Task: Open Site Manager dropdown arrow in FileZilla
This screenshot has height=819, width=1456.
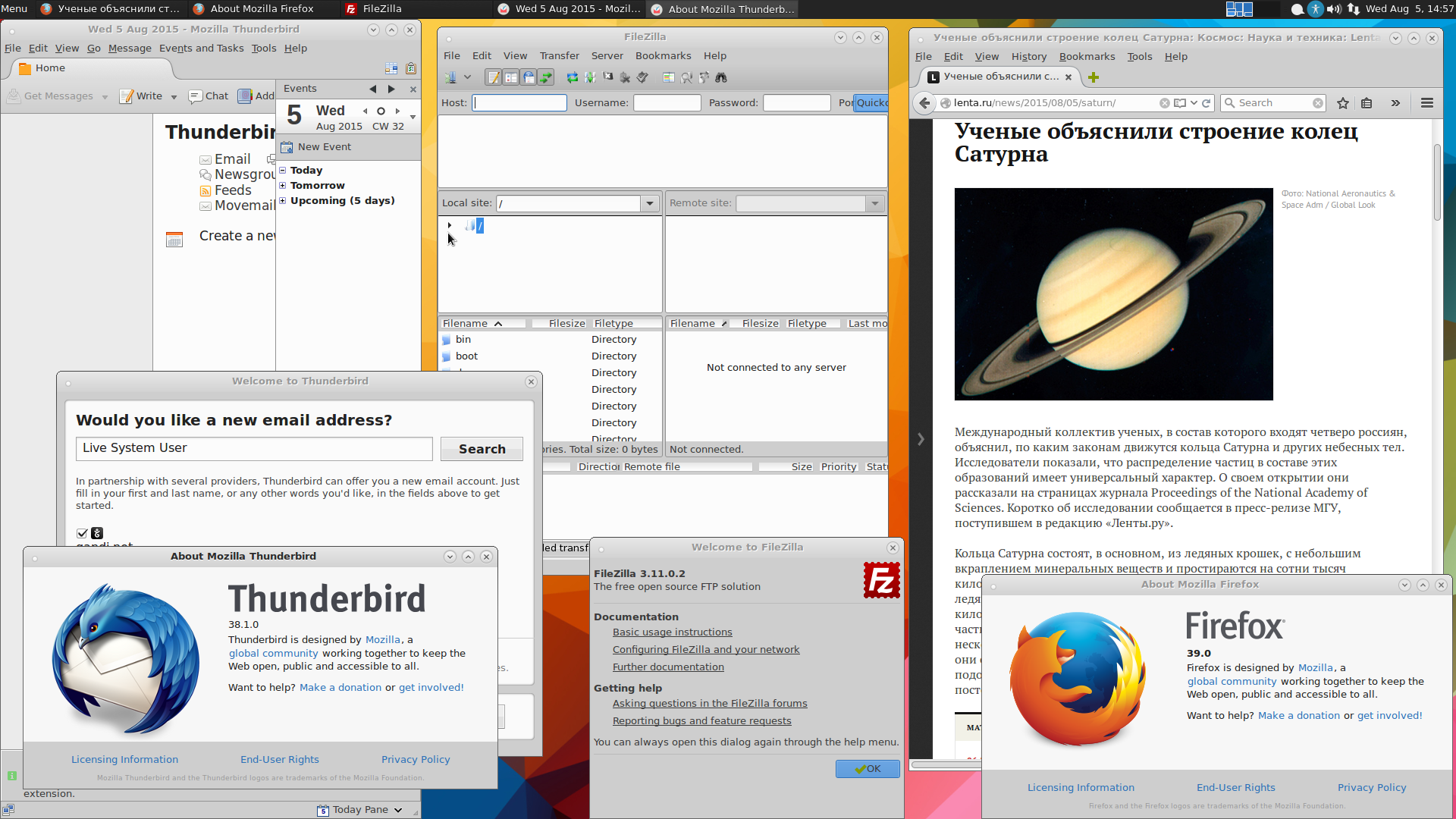Action: 467,77
